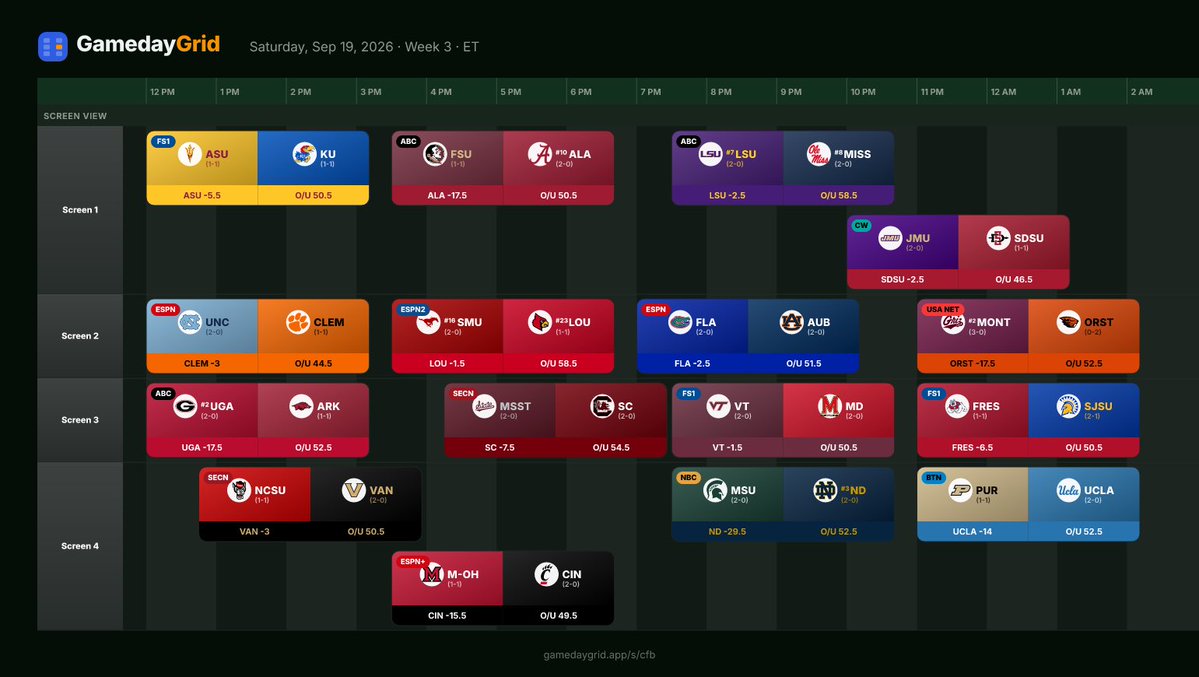Select the Screen 2 row label
1199x677 pixels.
80,336
